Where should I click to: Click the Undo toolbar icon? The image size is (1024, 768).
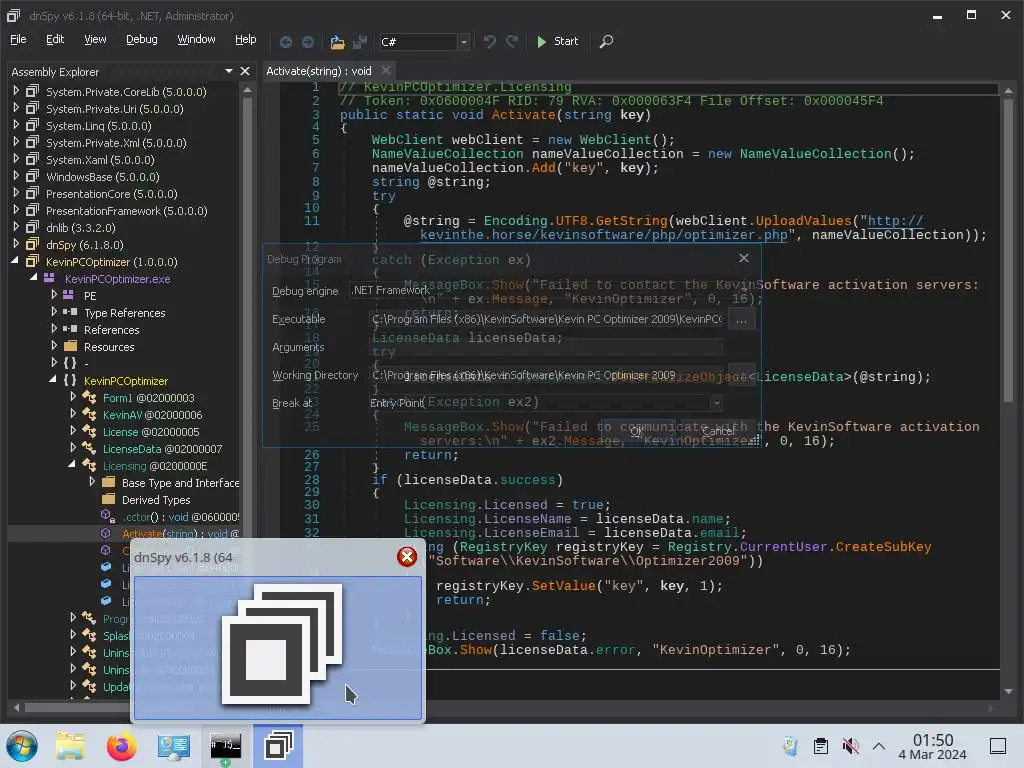(x=489, y=42)
